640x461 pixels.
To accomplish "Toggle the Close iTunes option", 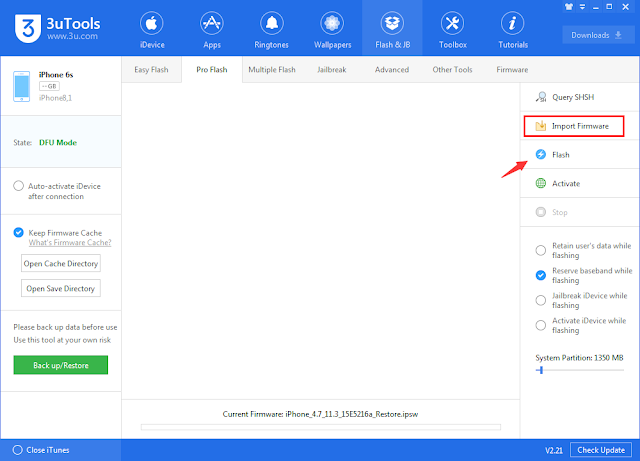I will tap(18, 450).
